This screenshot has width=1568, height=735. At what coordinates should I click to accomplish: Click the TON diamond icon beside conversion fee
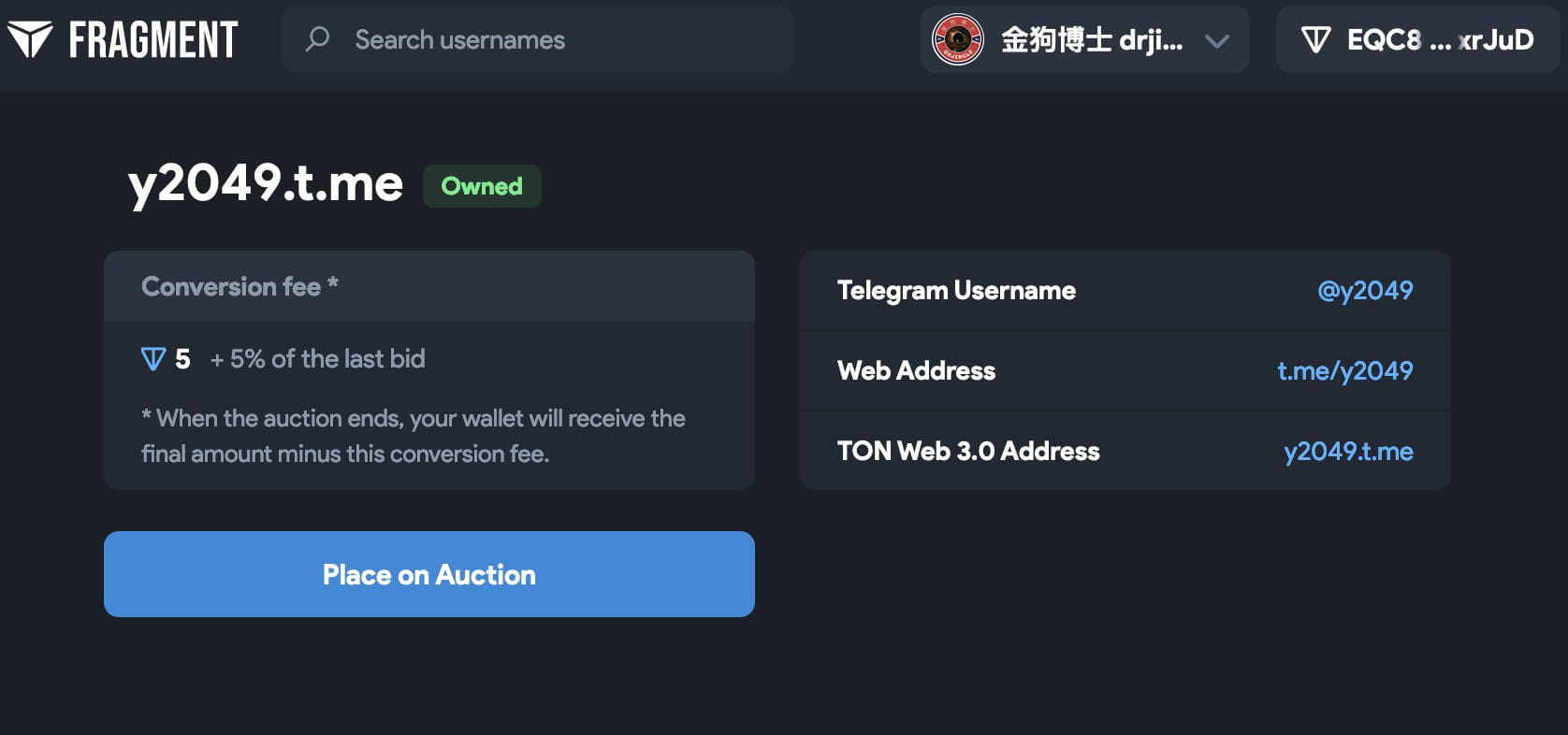tap(154, 359)
